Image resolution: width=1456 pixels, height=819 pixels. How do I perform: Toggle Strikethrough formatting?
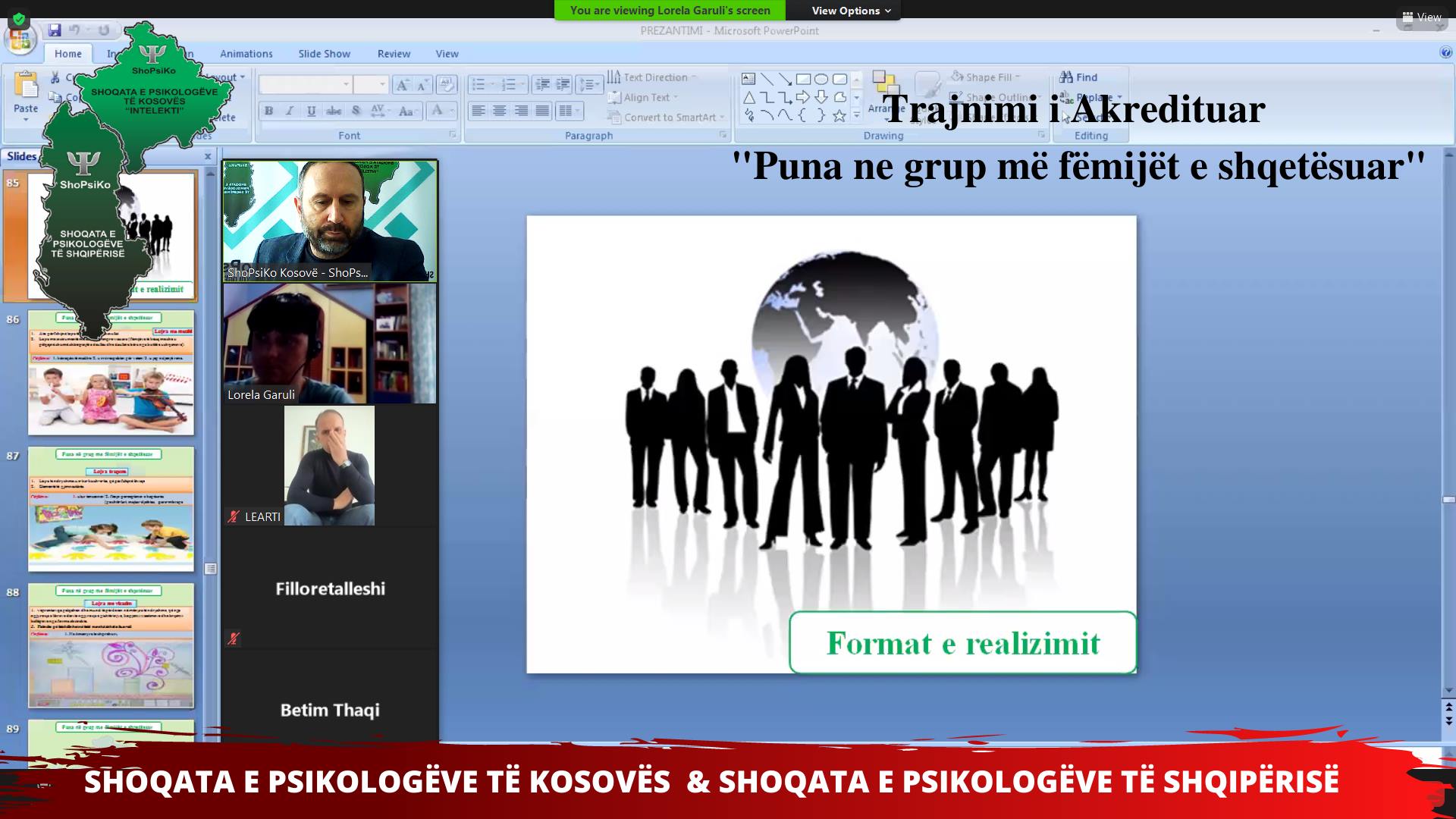(334, 111)
